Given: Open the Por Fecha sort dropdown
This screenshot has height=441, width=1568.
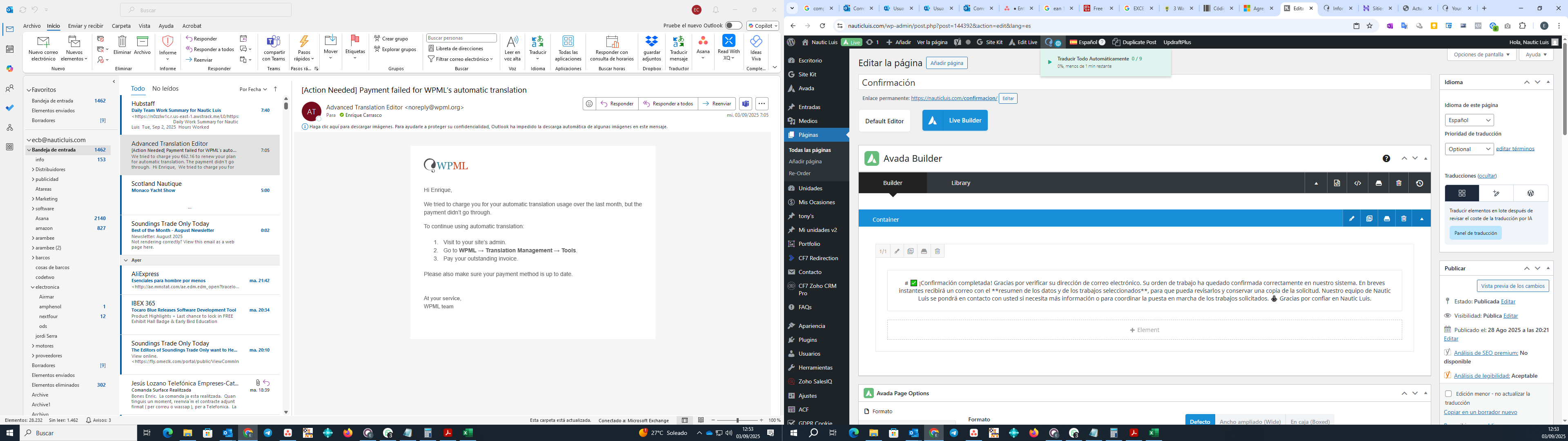Looking at the screenshot, I should [253, 89].
